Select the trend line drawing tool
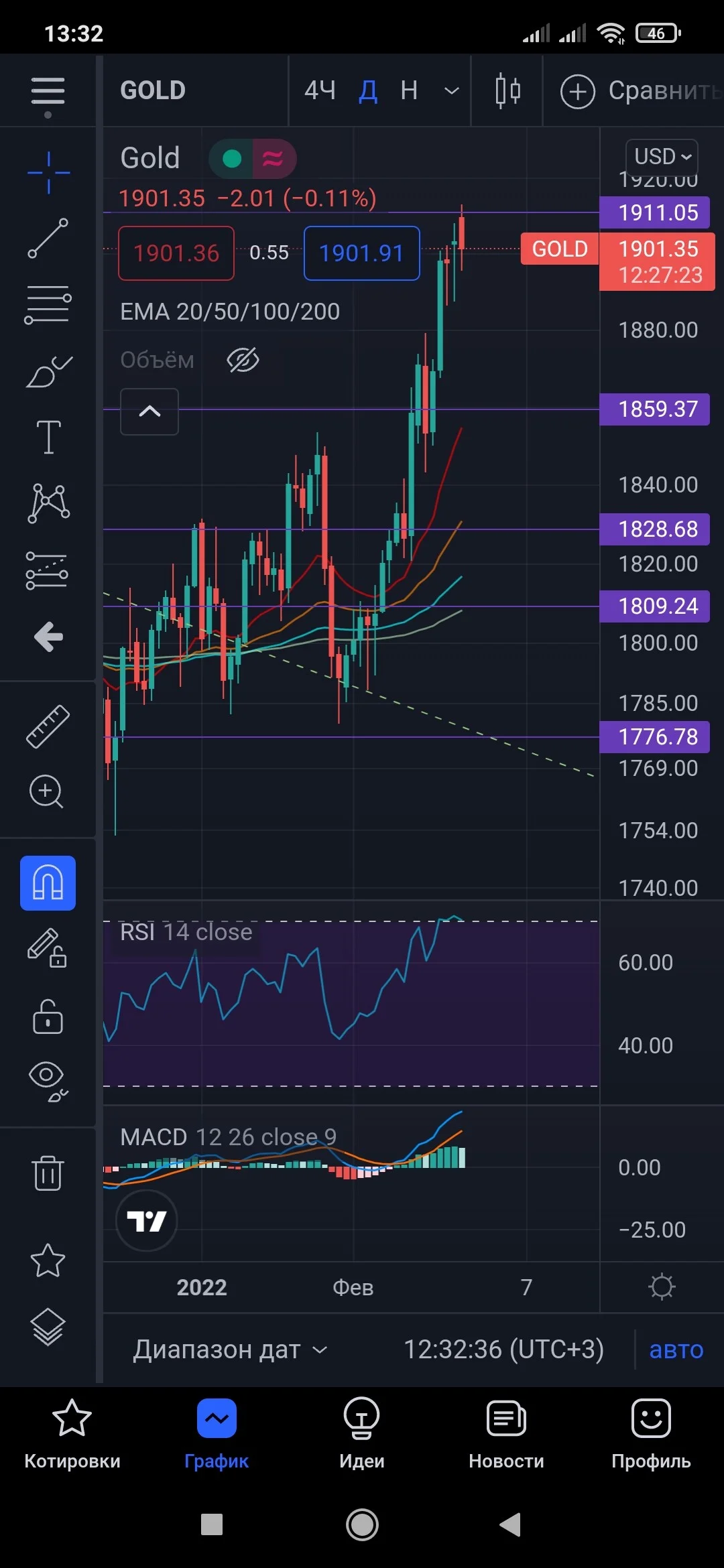Screen dimensions: 724x1568 pyautogui.click(x=48, y=238)
